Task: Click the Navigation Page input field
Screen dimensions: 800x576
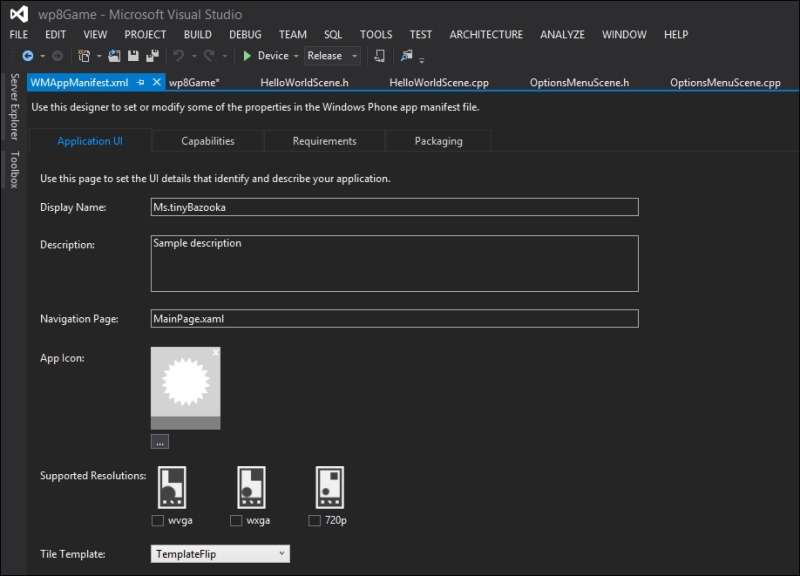Action: 394,318
